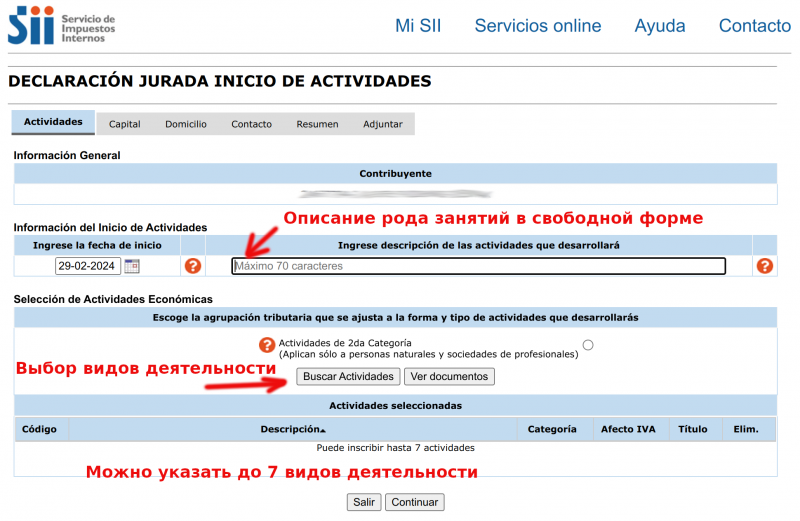This screenshot has width=800, height=521.
Task: Open the Servicios online menu
Action: (538, 26)
